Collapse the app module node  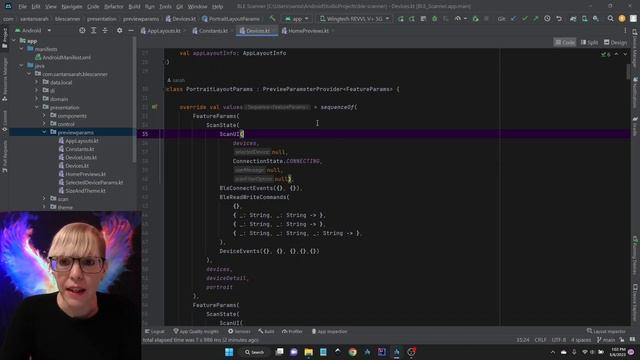pyautogui.click(x=14, y=41)
